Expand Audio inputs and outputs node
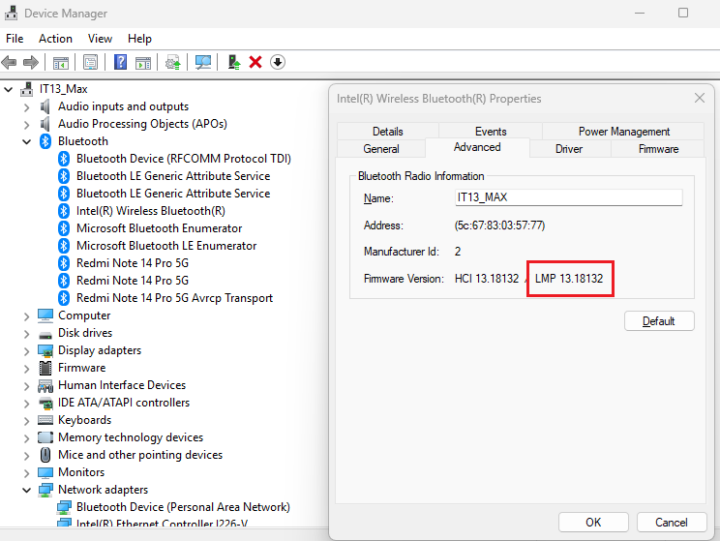Screen dimensions: 720x541 (27, 107)
